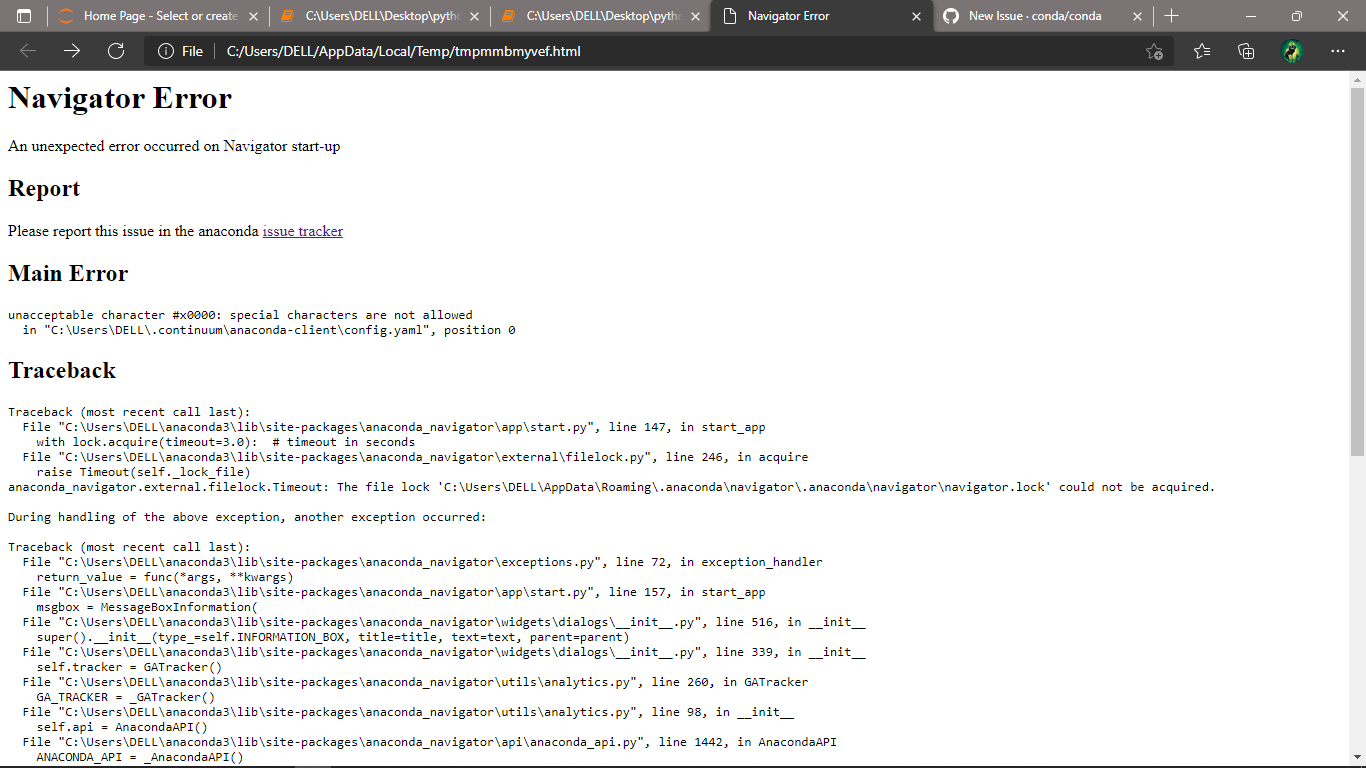
Task: Click the forward navigation arrow
Action: [70, 51]
